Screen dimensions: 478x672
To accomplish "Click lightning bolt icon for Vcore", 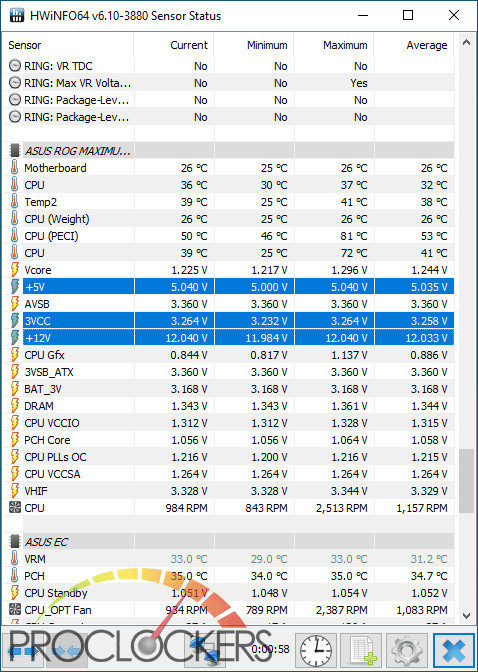I will 15,270.
